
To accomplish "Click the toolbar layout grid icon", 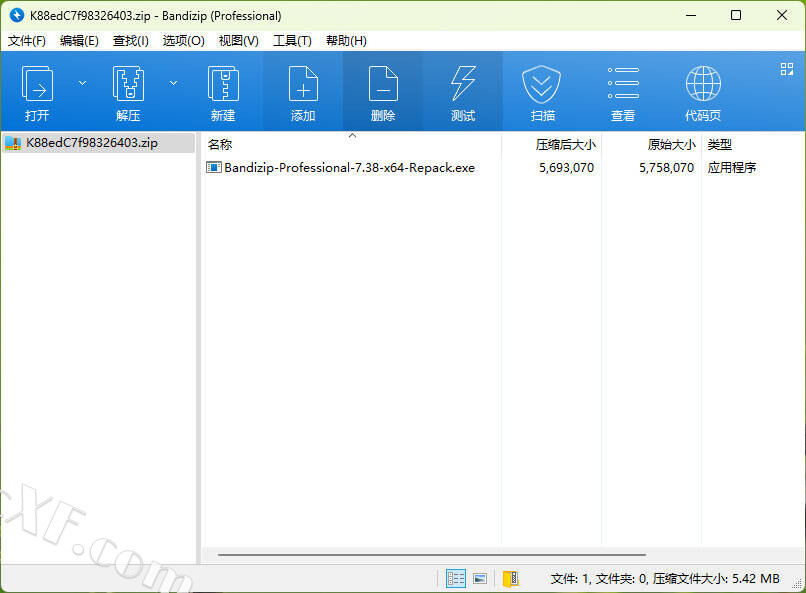I will coord(786,69).
